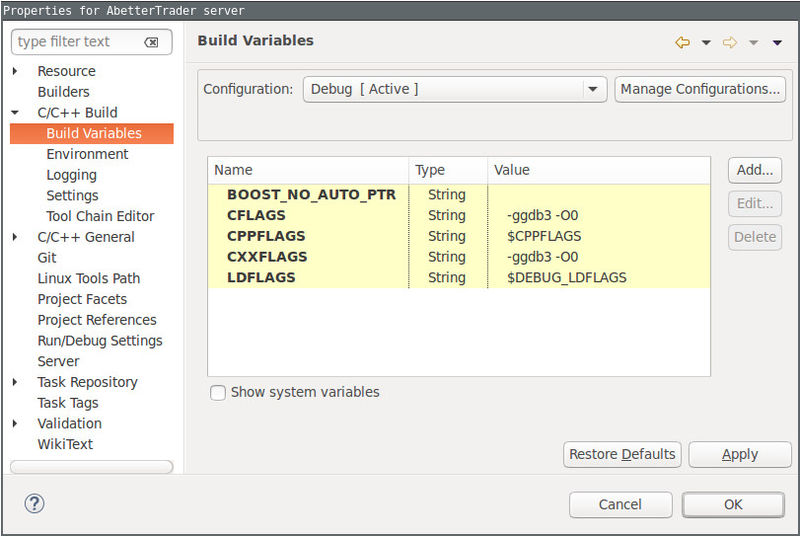The height and width of the screenshot is (536, 800).
Task: Open the back history dropdown arrow
Action: [706, 43]
